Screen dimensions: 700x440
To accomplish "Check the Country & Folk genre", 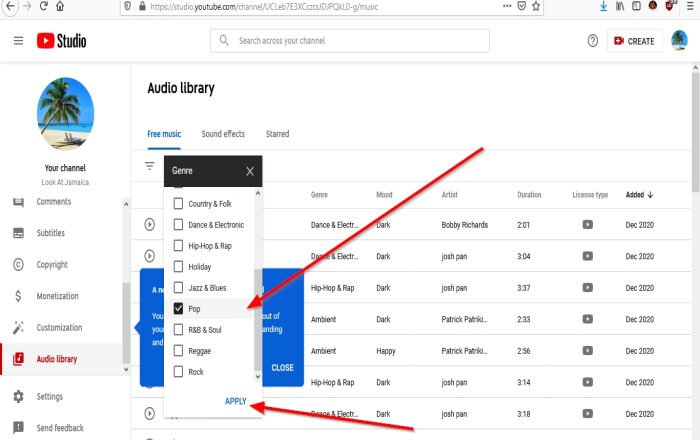I will click(x=178, y=203).
